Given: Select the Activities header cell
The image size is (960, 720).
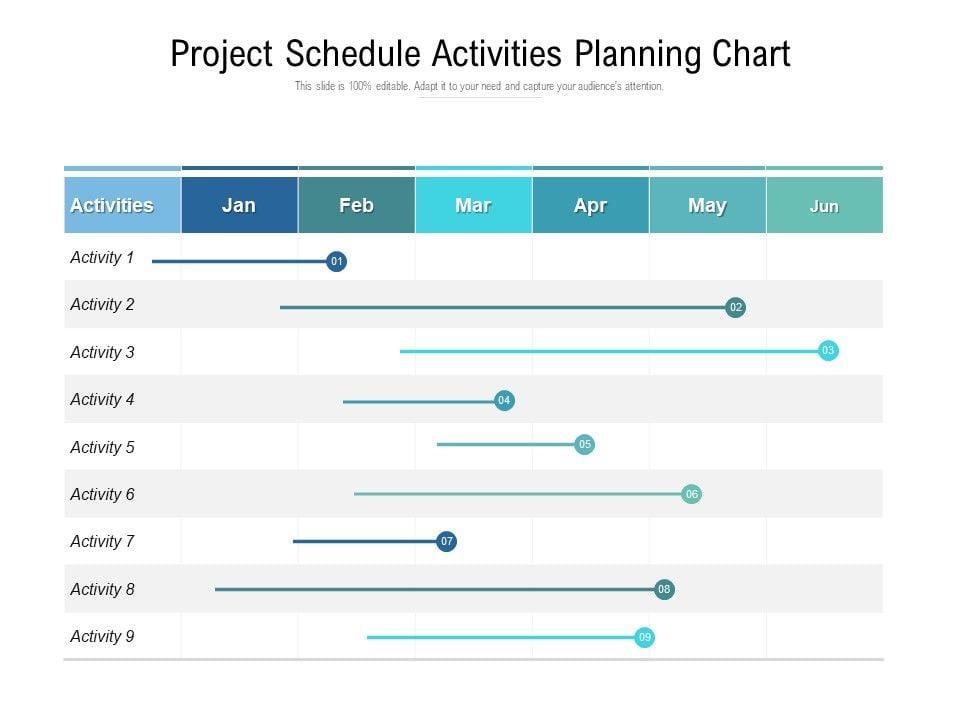Looking at the screenshot, I should (x=112, y=205).
